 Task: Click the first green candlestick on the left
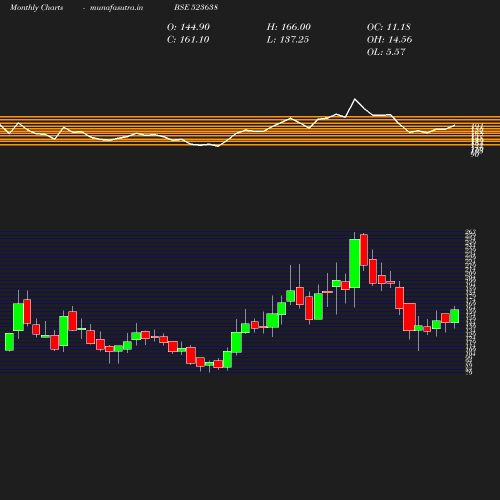9,342
